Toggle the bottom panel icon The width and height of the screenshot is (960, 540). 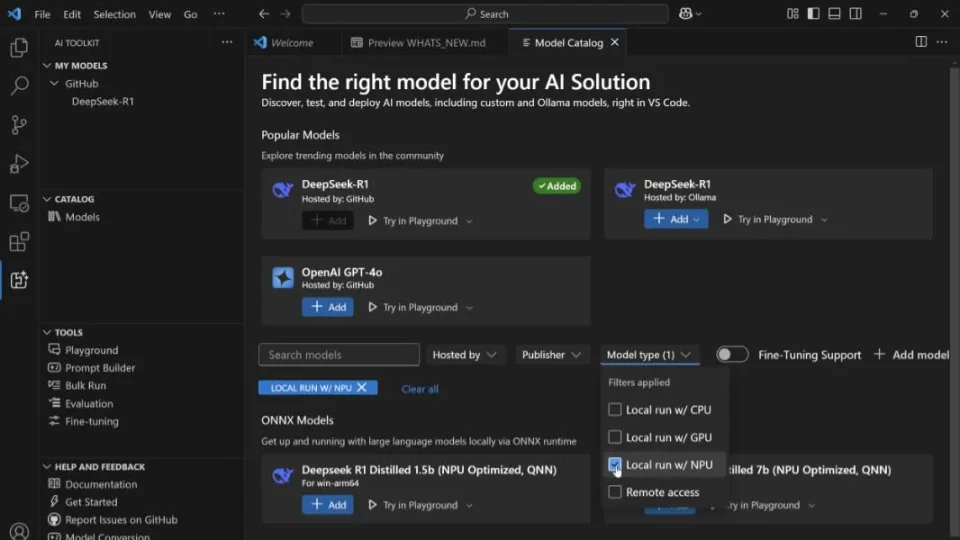(834, 13)
